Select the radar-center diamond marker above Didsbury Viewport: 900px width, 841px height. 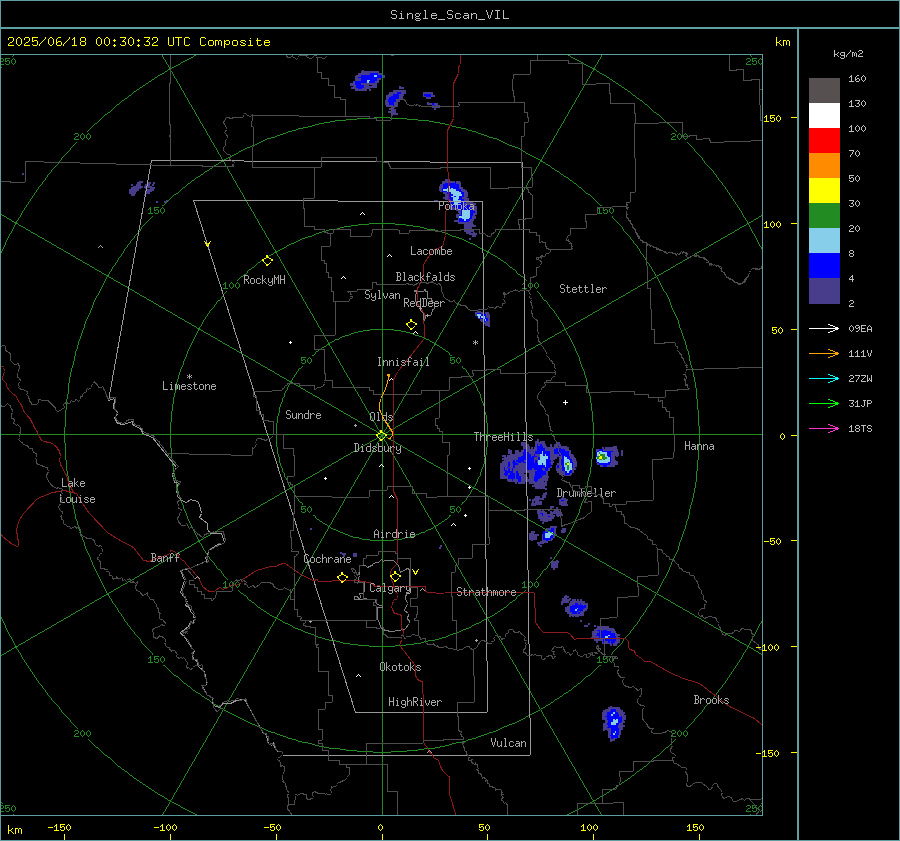click(x=381, y=436)
